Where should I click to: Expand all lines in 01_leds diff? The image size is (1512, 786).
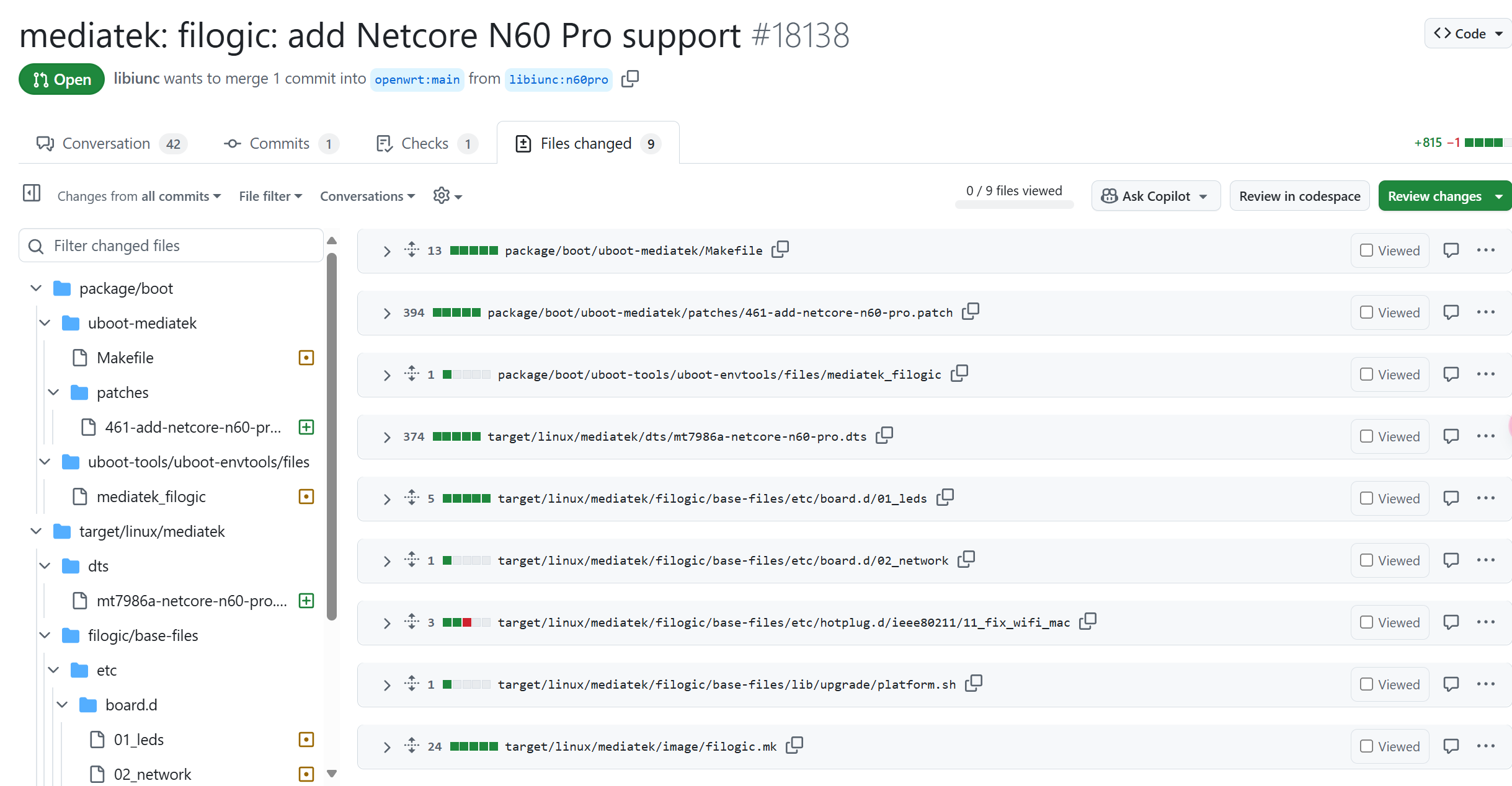tap(412, 497)
